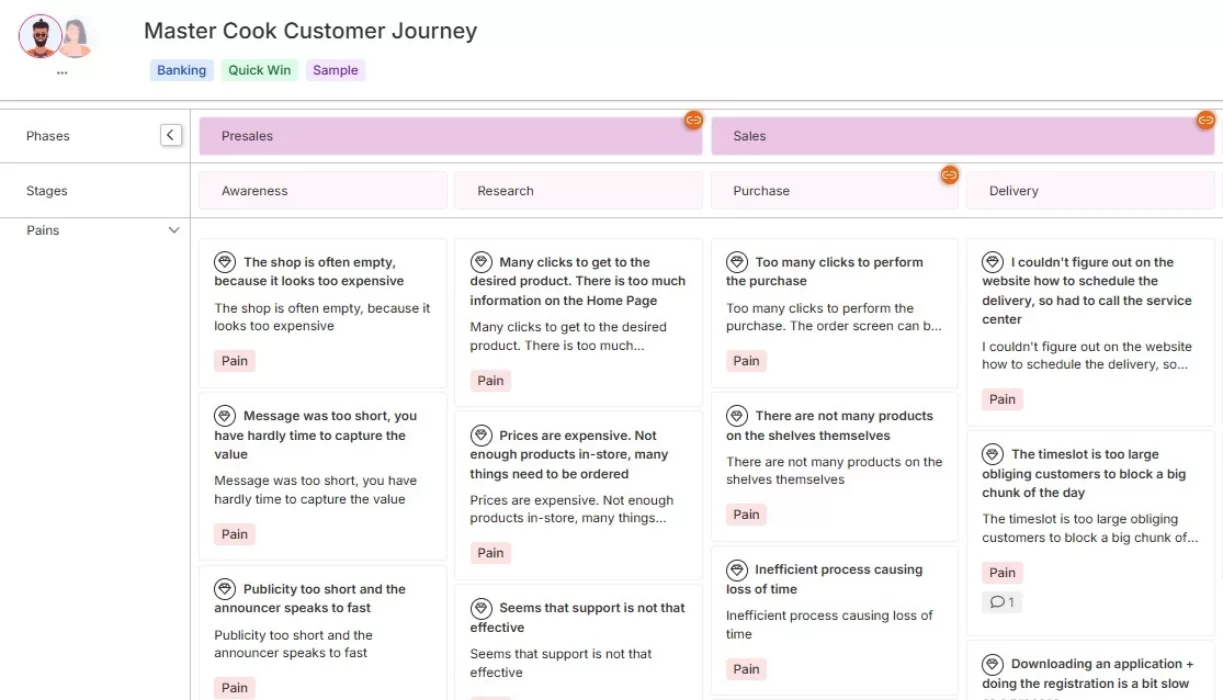Click the orange link icon on the Presales phase

point(694,120)
